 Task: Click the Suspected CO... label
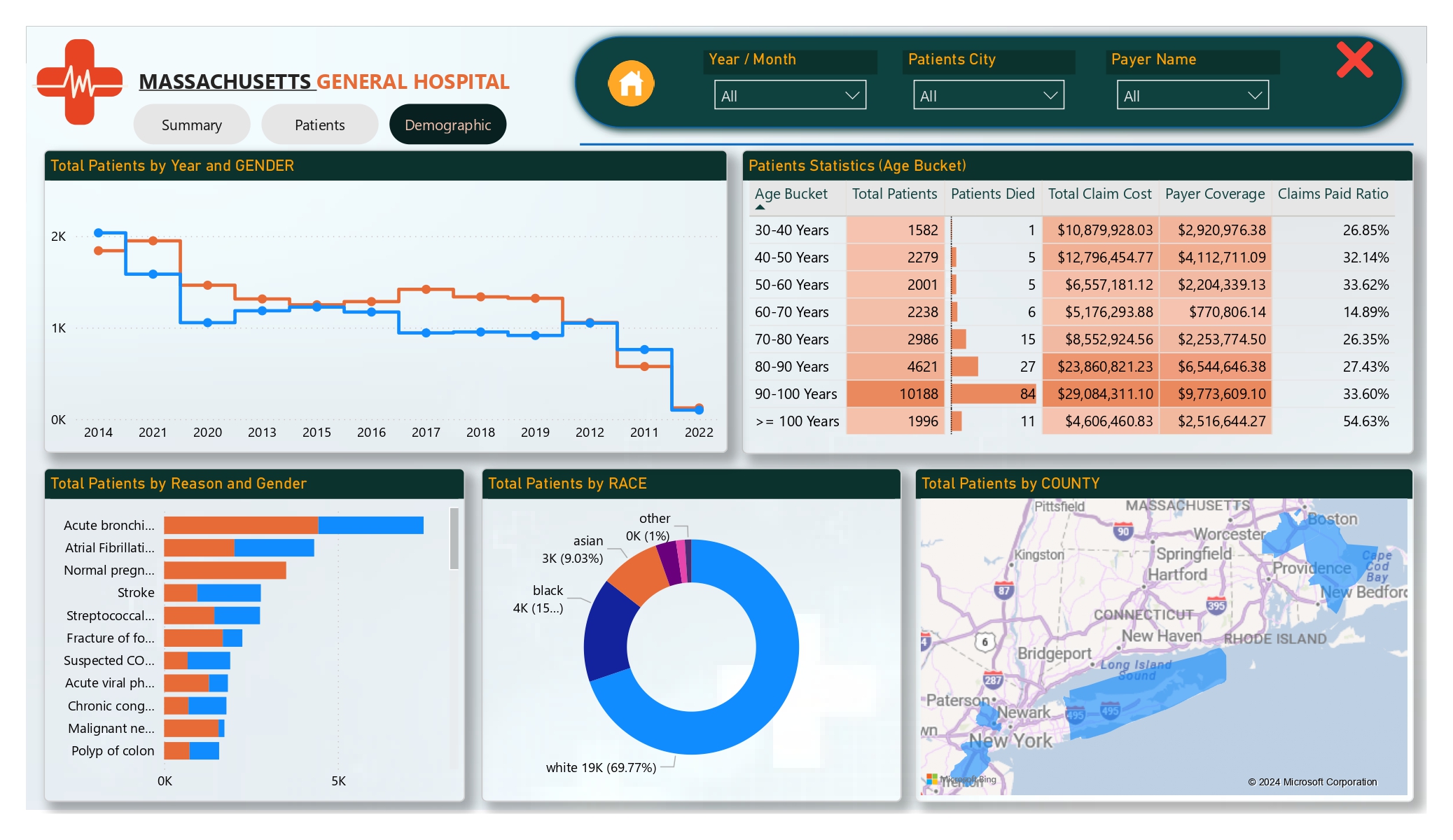click(x=109, y=660)
